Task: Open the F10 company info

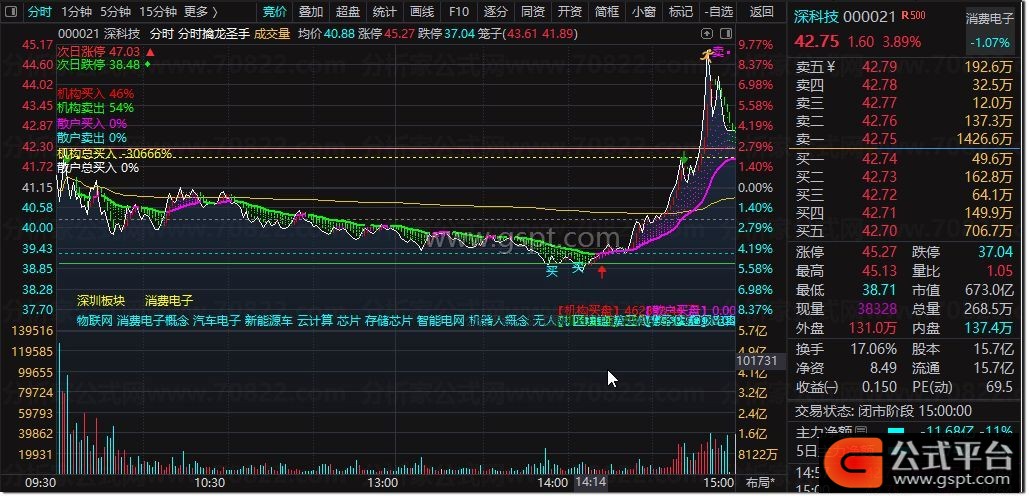Action: point(459,12)
